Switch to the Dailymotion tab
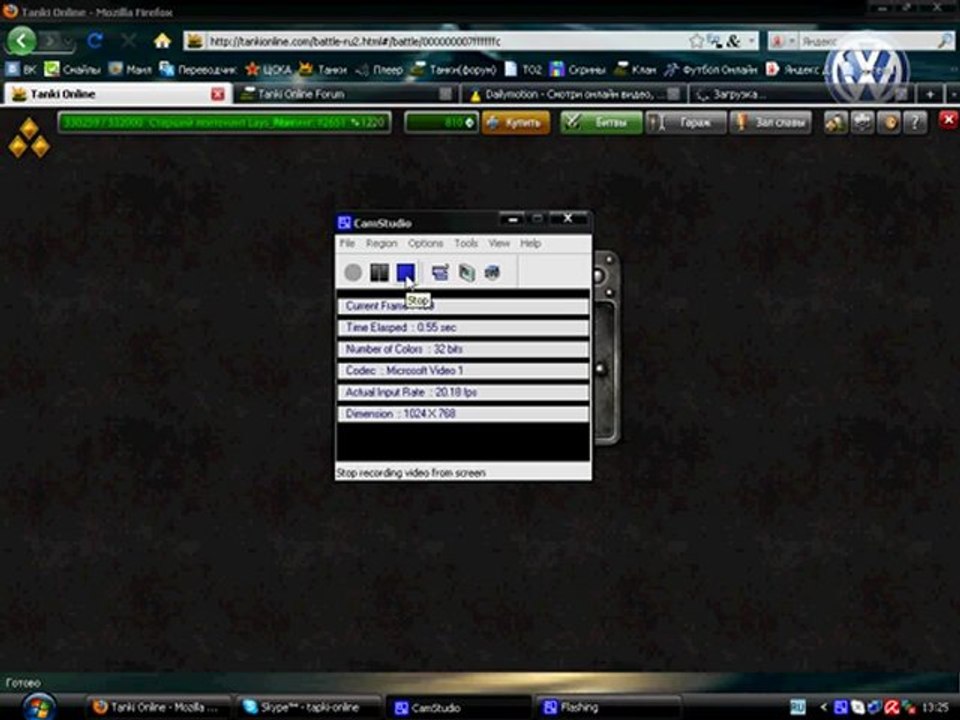The width and height of the screenshot is (960, 720). tap(572, 94)
